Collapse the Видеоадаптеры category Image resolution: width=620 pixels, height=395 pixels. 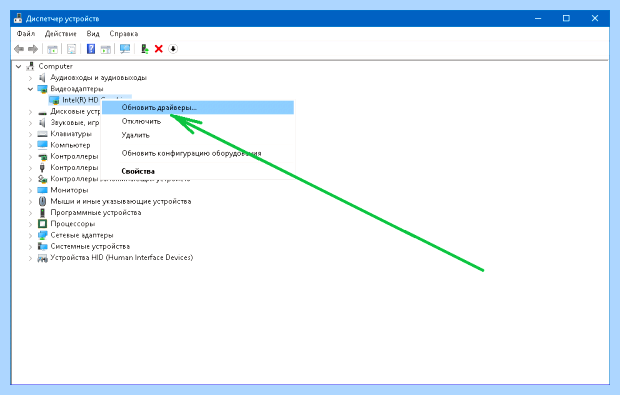point(30,89)
